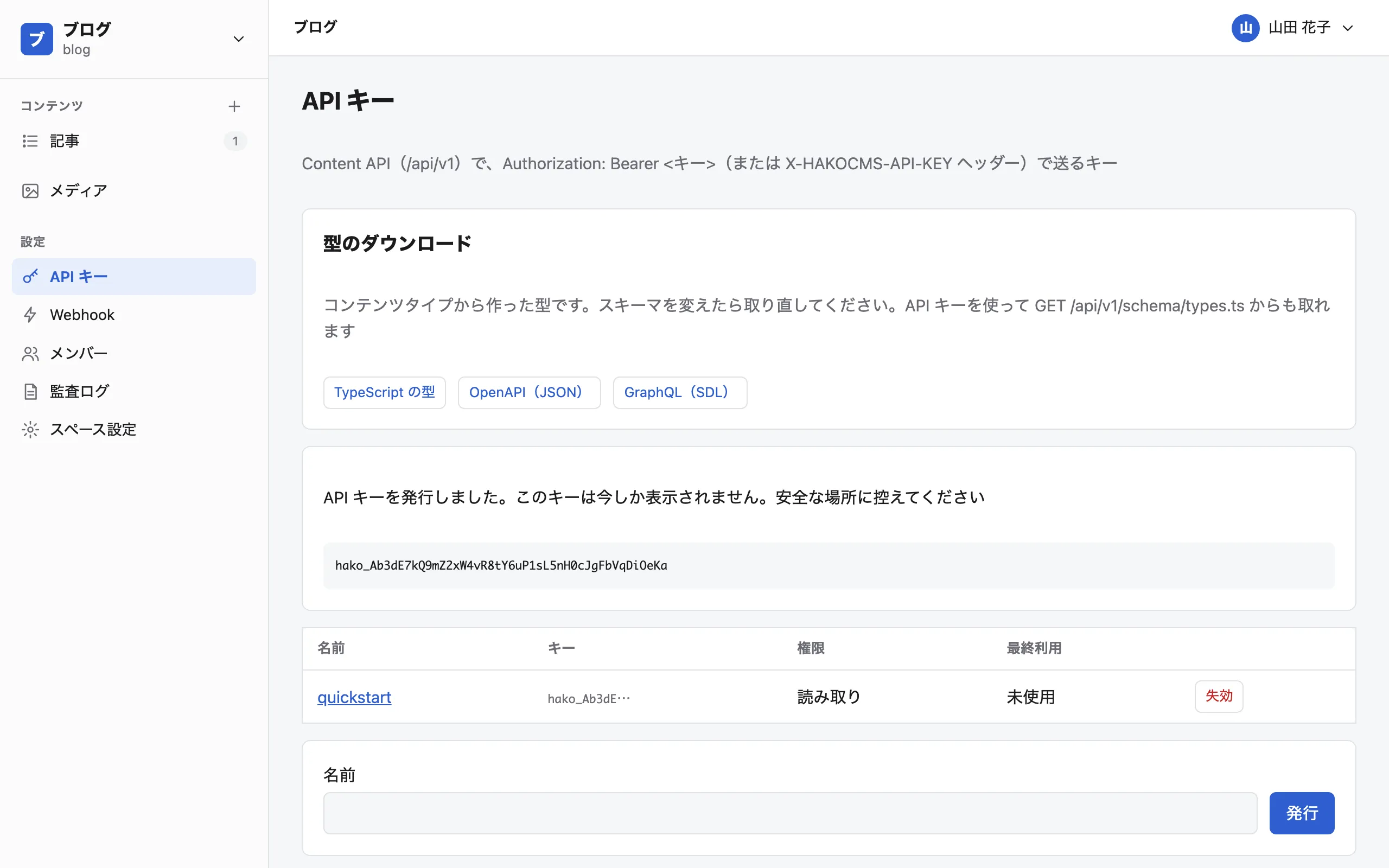The width and height of the screenshot is (1389, 868).
Task: Revoke quickstart key with 失効 button
Action: (x=1219, y=697)
